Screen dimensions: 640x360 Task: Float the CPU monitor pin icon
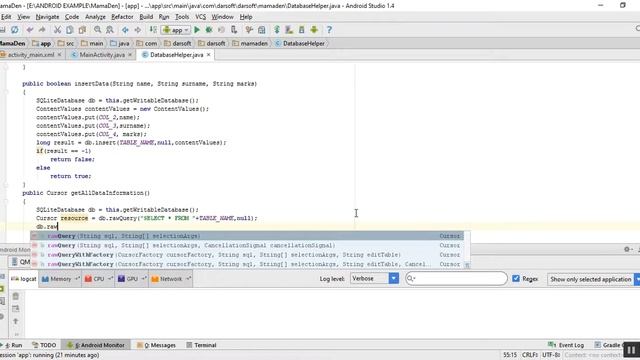coord(110,279)
